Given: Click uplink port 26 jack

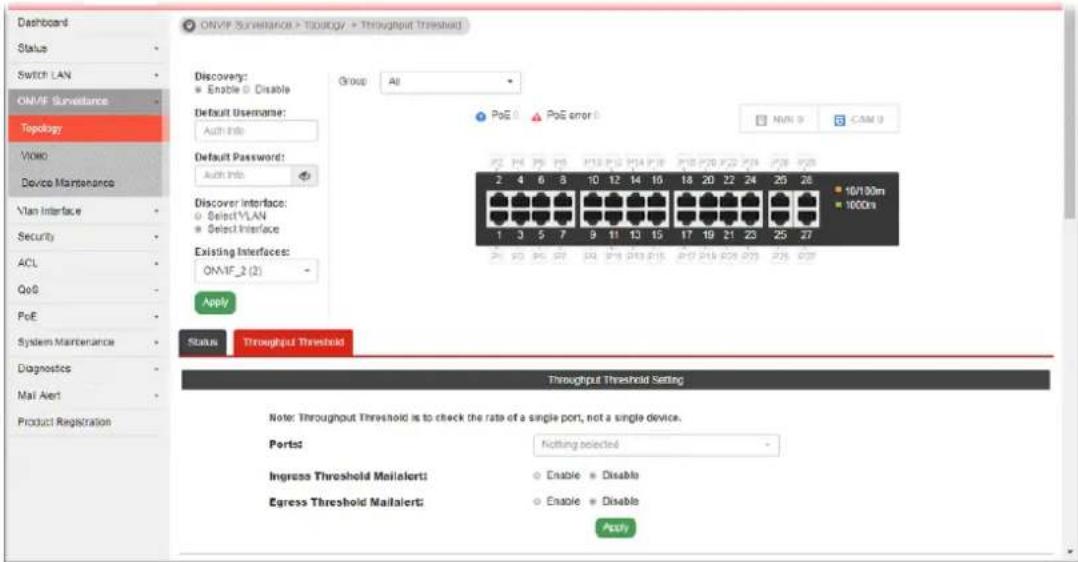Looking at the screenshot, I should pos(780,200).
